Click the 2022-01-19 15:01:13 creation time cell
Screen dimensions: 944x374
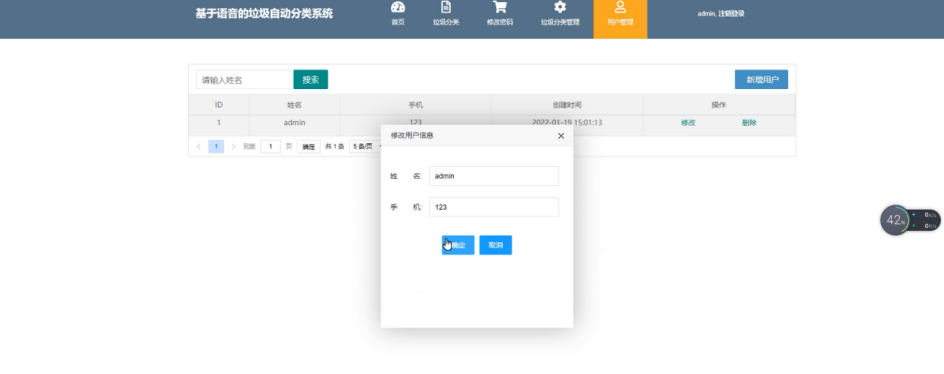click(x=567, y=123)
